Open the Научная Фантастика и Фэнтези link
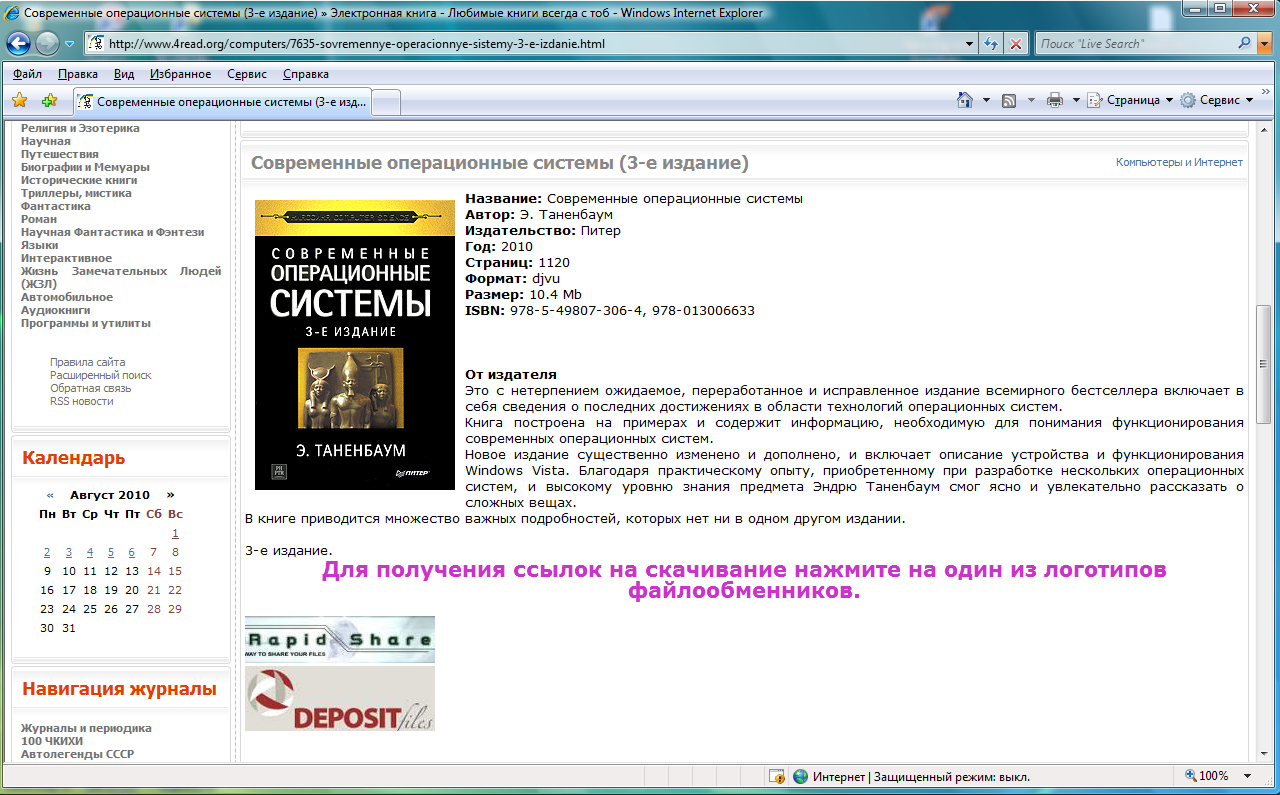Image resolution: width=1280 pixels, height=795 pixels. (112, 232)
